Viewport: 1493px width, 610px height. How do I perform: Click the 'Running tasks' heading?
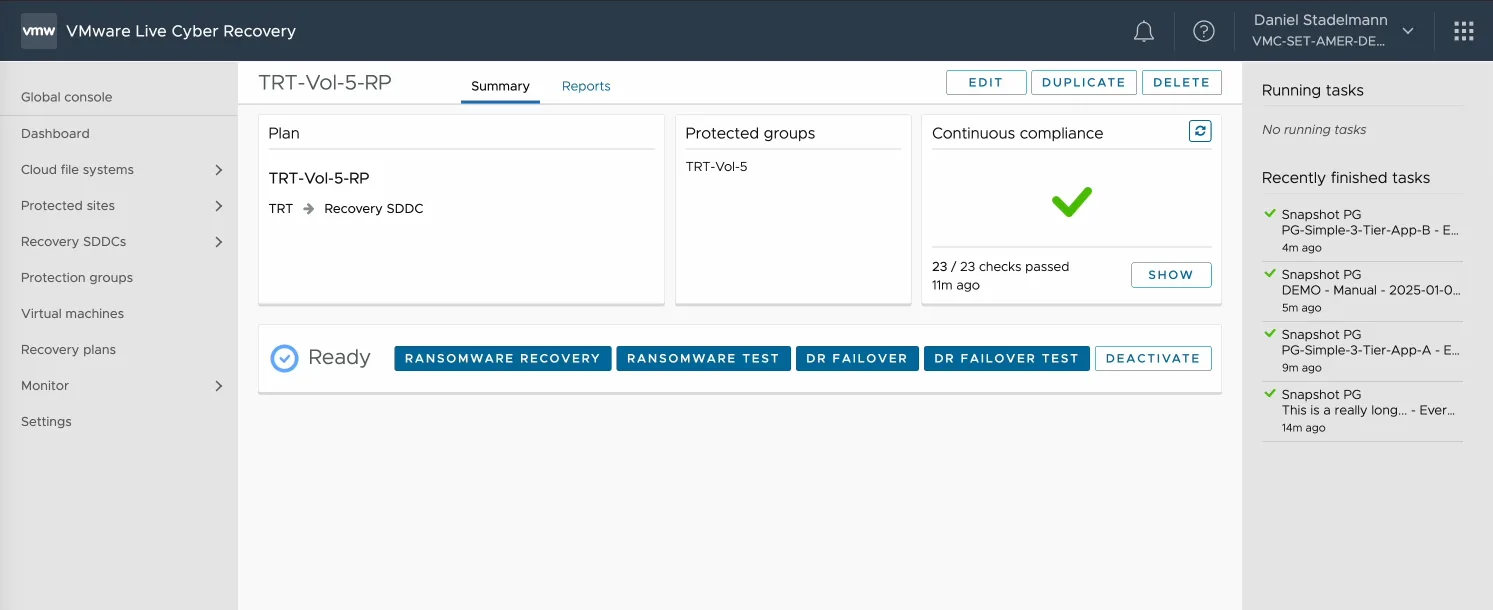tap(1313, 90)
